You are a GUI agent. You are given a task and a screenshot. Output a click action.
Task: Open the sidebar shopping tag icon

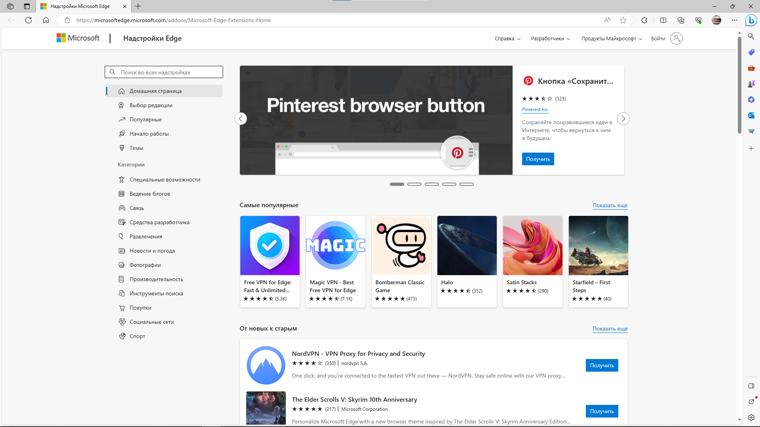(x=751, y=52)
